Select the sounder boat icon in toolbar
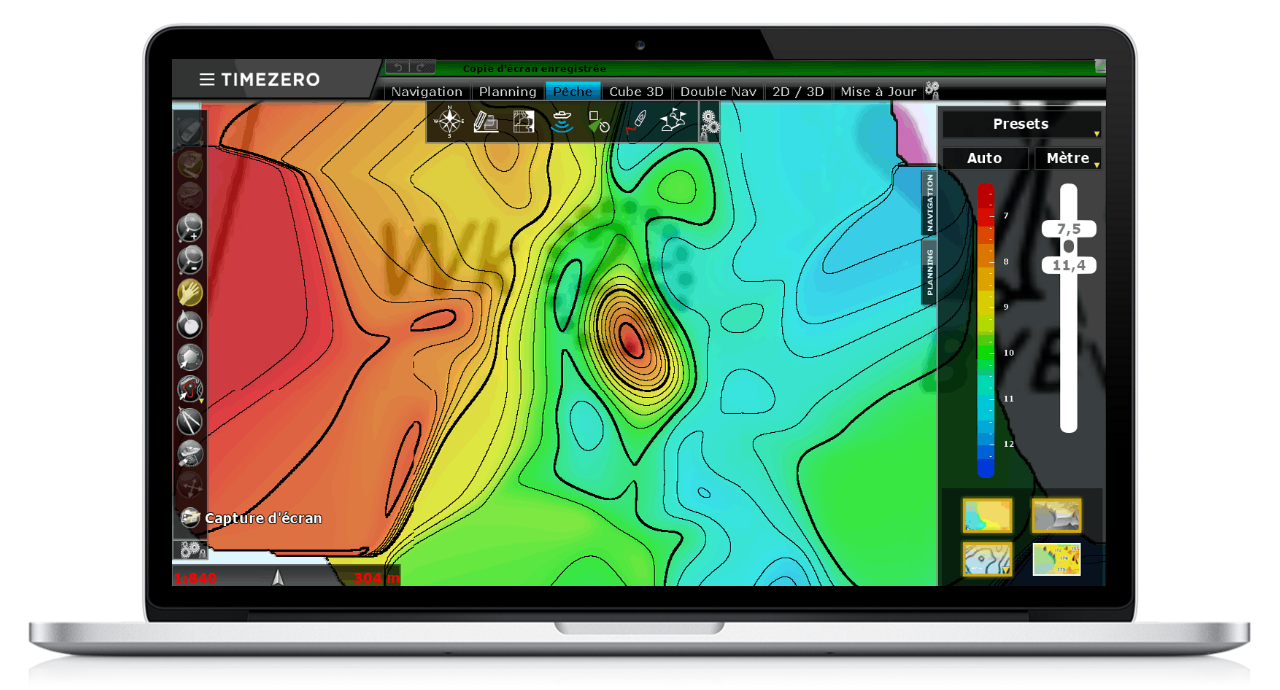The height and width of the screenshot is (690, 1280). click(x=562, y=122)
